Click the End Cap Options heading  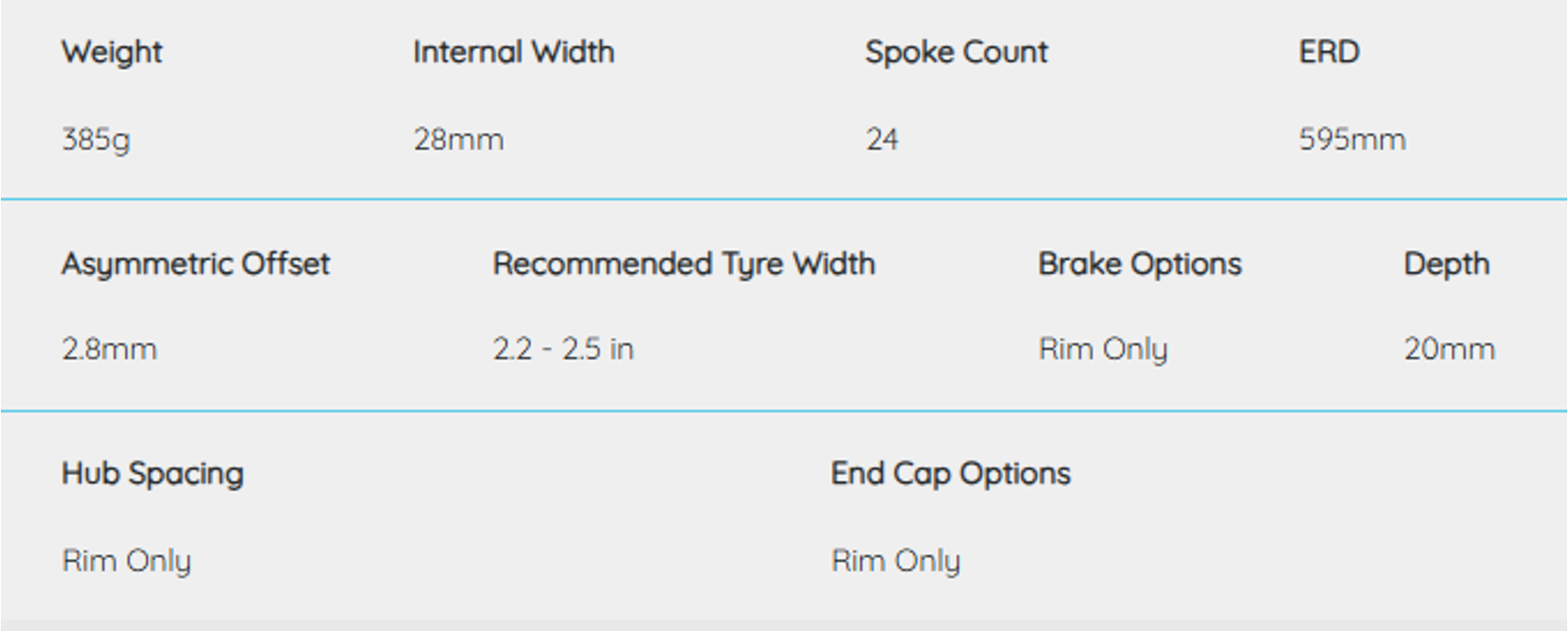tap(950, 473)
